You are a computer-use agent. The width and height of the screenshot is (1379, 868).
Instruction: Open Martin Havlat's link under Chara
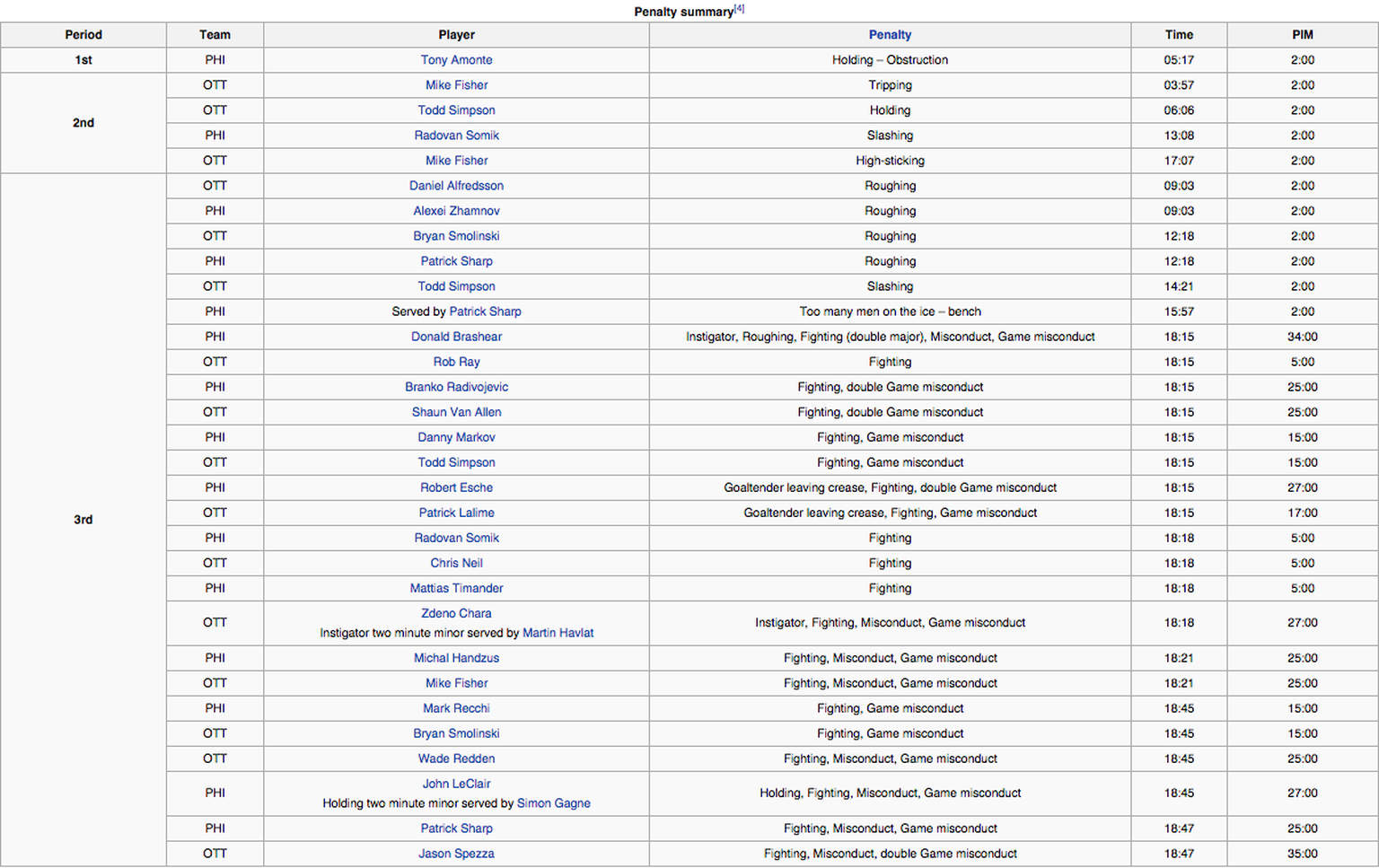(x=558, y=633)
